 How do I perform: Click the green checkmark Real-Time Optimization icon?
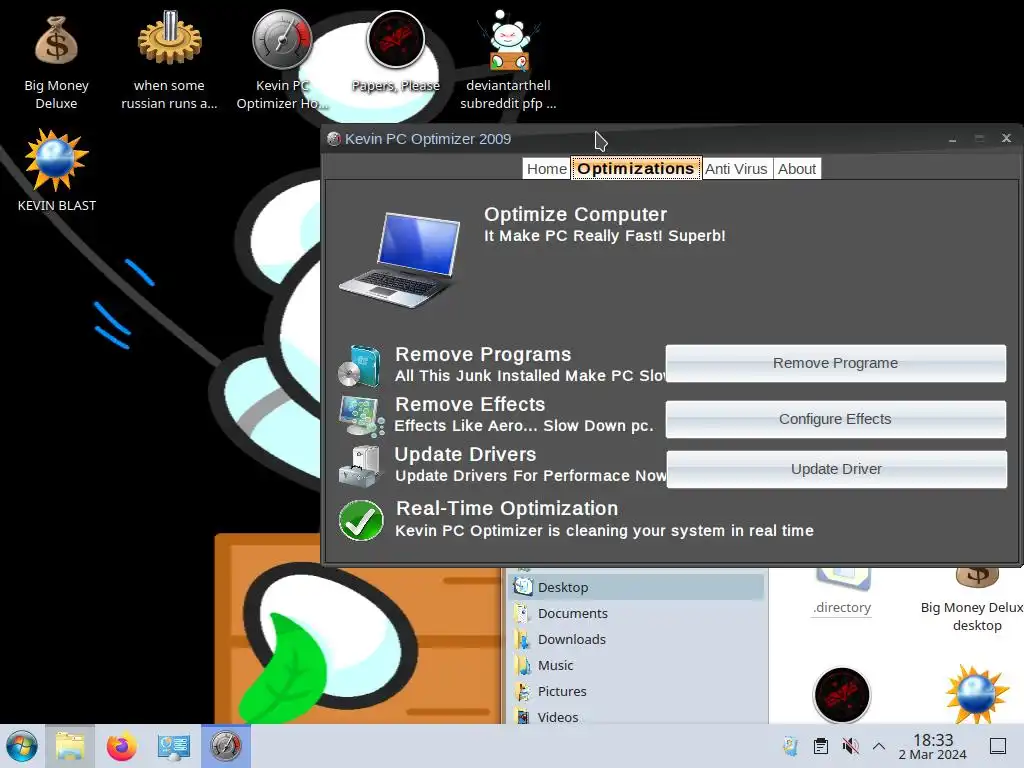coord(361,520)
